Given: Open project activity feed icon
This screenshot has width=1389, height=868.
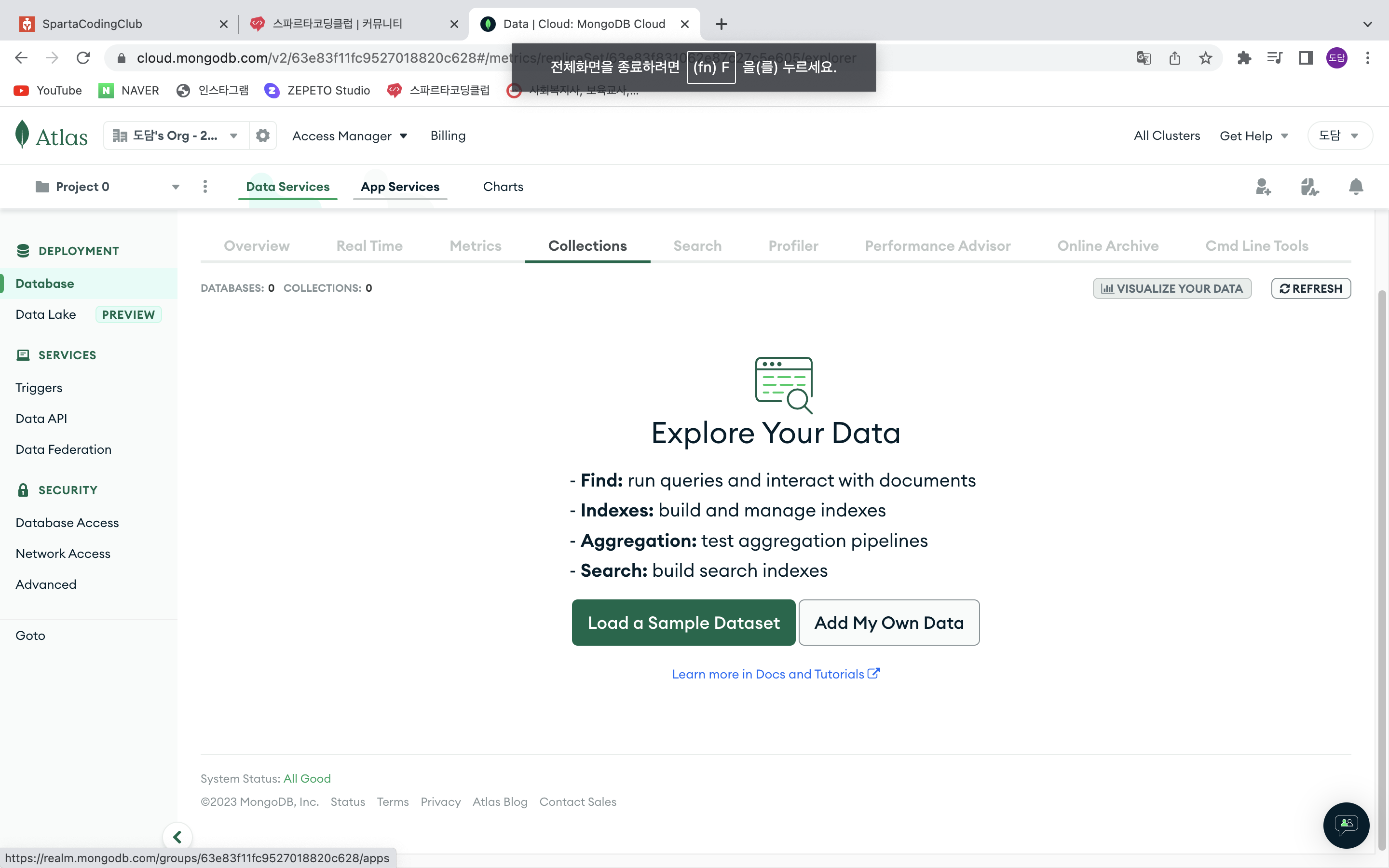Looking at the screenshot, I should click(x=1310, y=187).
